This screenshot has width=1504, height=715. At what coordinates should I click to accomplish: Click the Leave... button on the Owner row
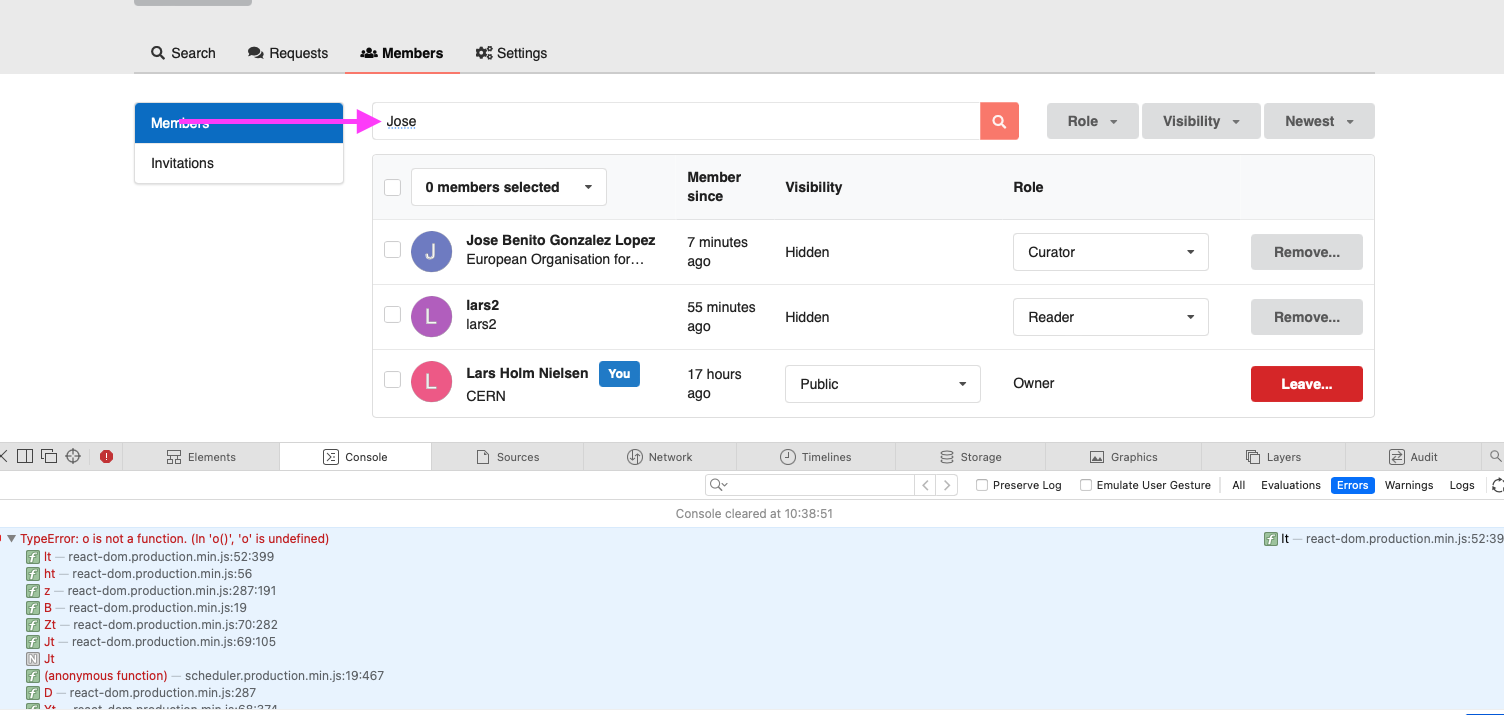click(1306, 383)
